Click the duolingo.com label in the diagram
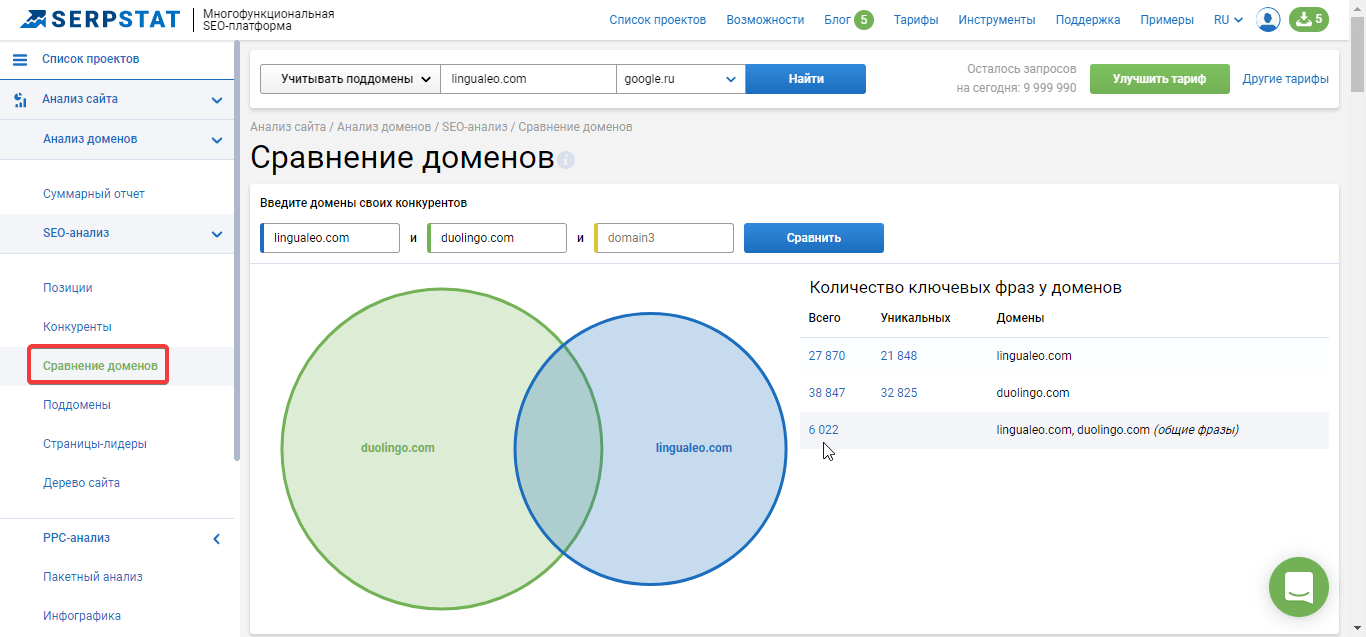Image resolution: width=1366 pixels, height=637 pixels. pyautogui.click(x=398, y=448)
